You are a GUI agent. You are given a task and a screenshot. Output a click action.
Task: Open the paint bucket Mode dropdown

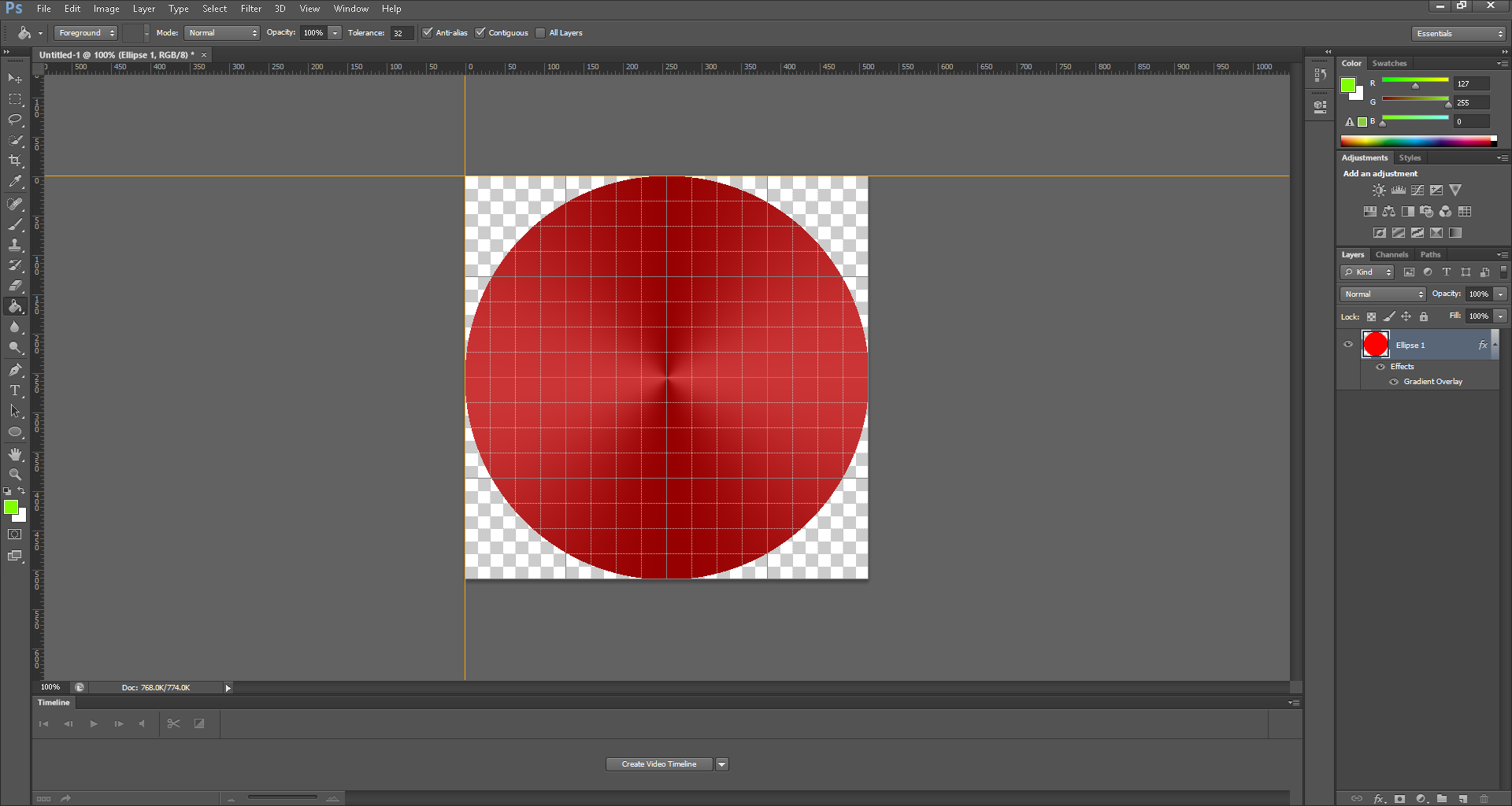coord(223,33)
